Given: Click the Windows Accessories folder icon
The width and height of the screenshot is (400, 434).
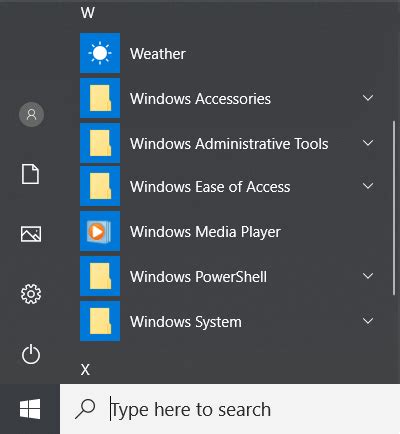Looking at the screenshot, I should [100, 98].
